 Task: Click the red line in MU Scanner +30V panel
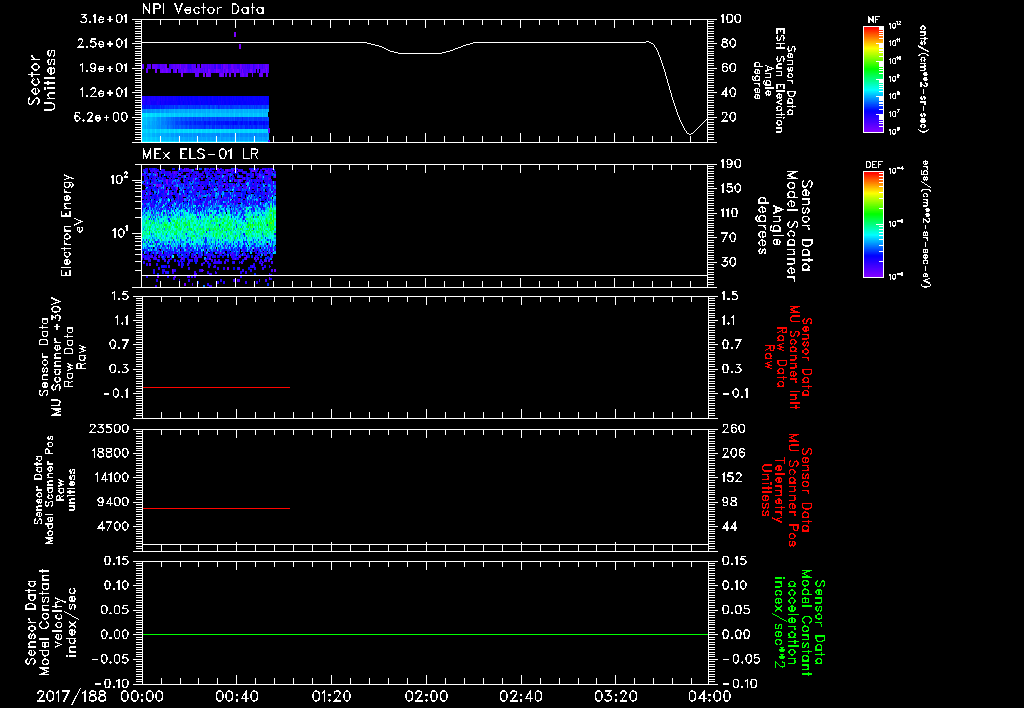216,388
